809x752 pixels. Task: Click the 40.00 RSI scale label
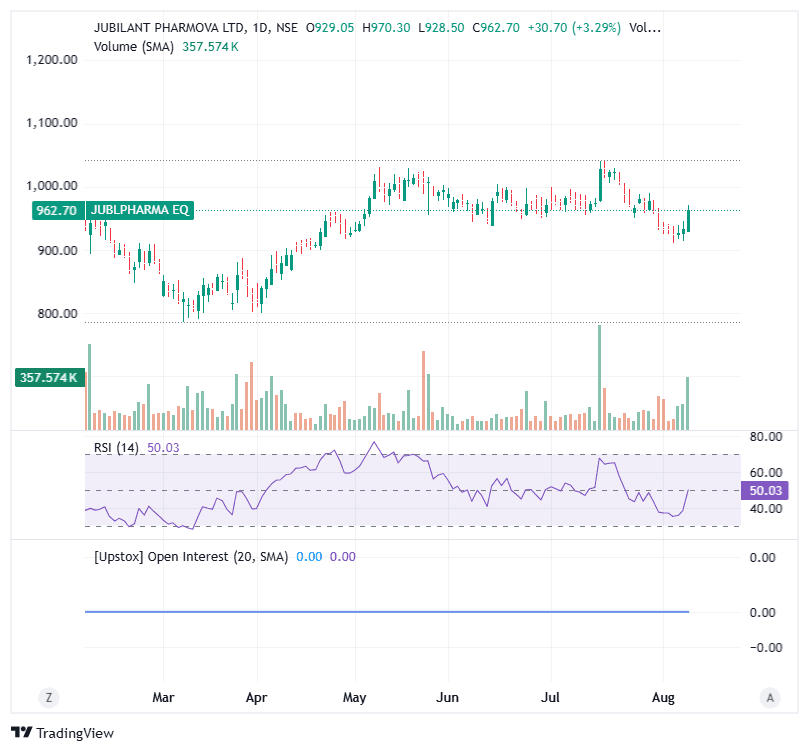pyautogui.click(x=766, y=509)
